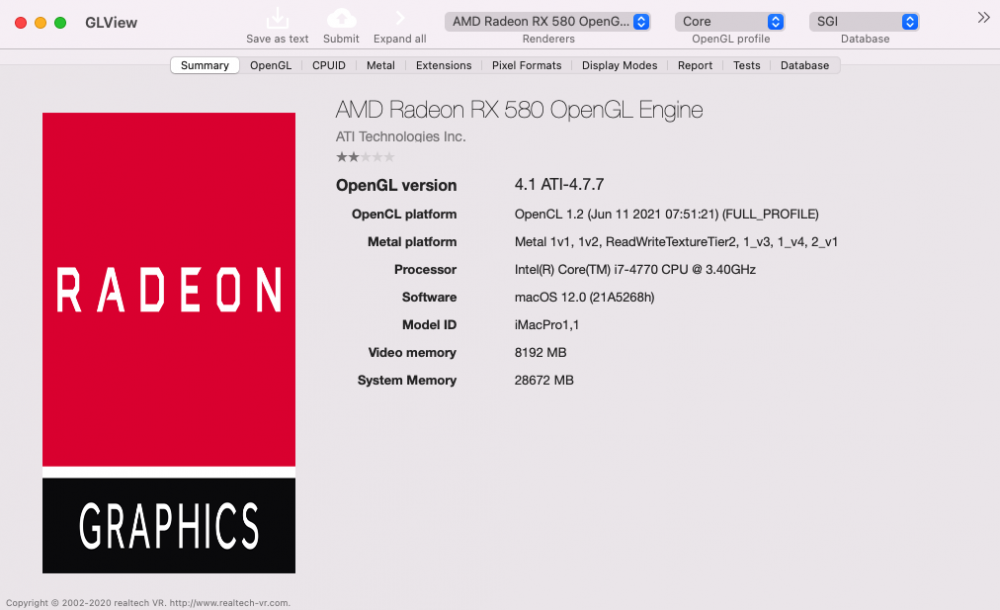
Task: Click the ATI Technologies Inc. vendor text
Action: pos(401,137)
